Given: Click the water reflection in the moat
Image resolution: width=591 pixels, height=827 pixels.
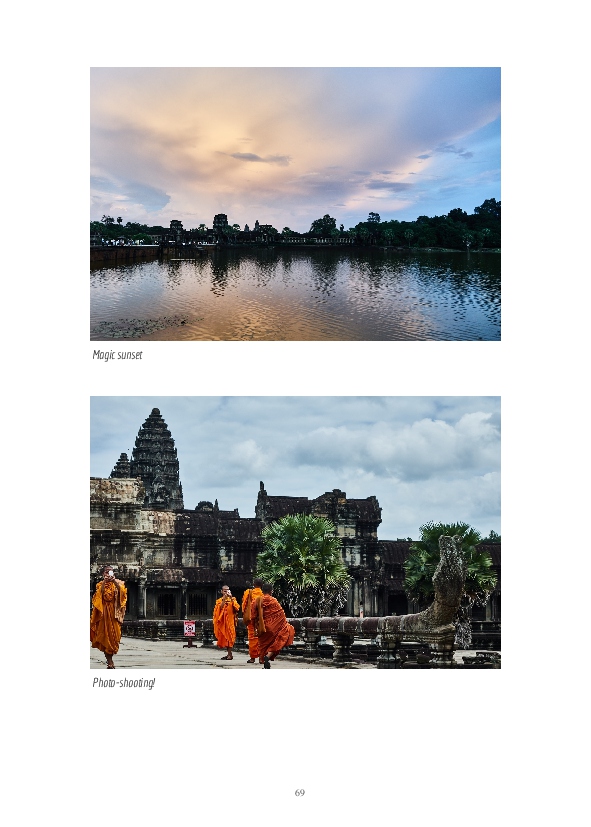Looking at the screenshot, I should click(x=295, y=293).
